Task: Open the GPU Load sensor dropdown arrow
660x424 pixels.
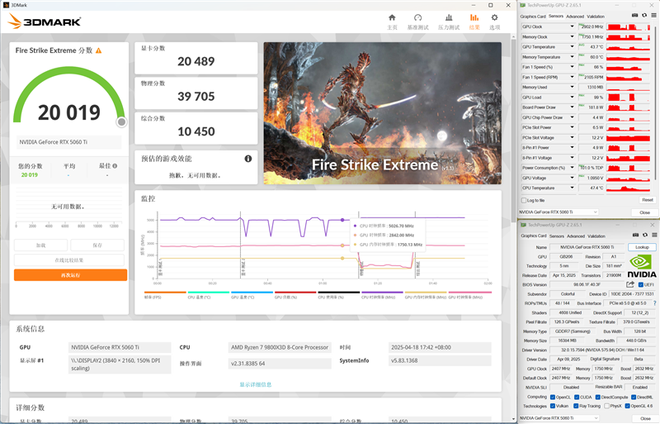Action: coord(572,97)
